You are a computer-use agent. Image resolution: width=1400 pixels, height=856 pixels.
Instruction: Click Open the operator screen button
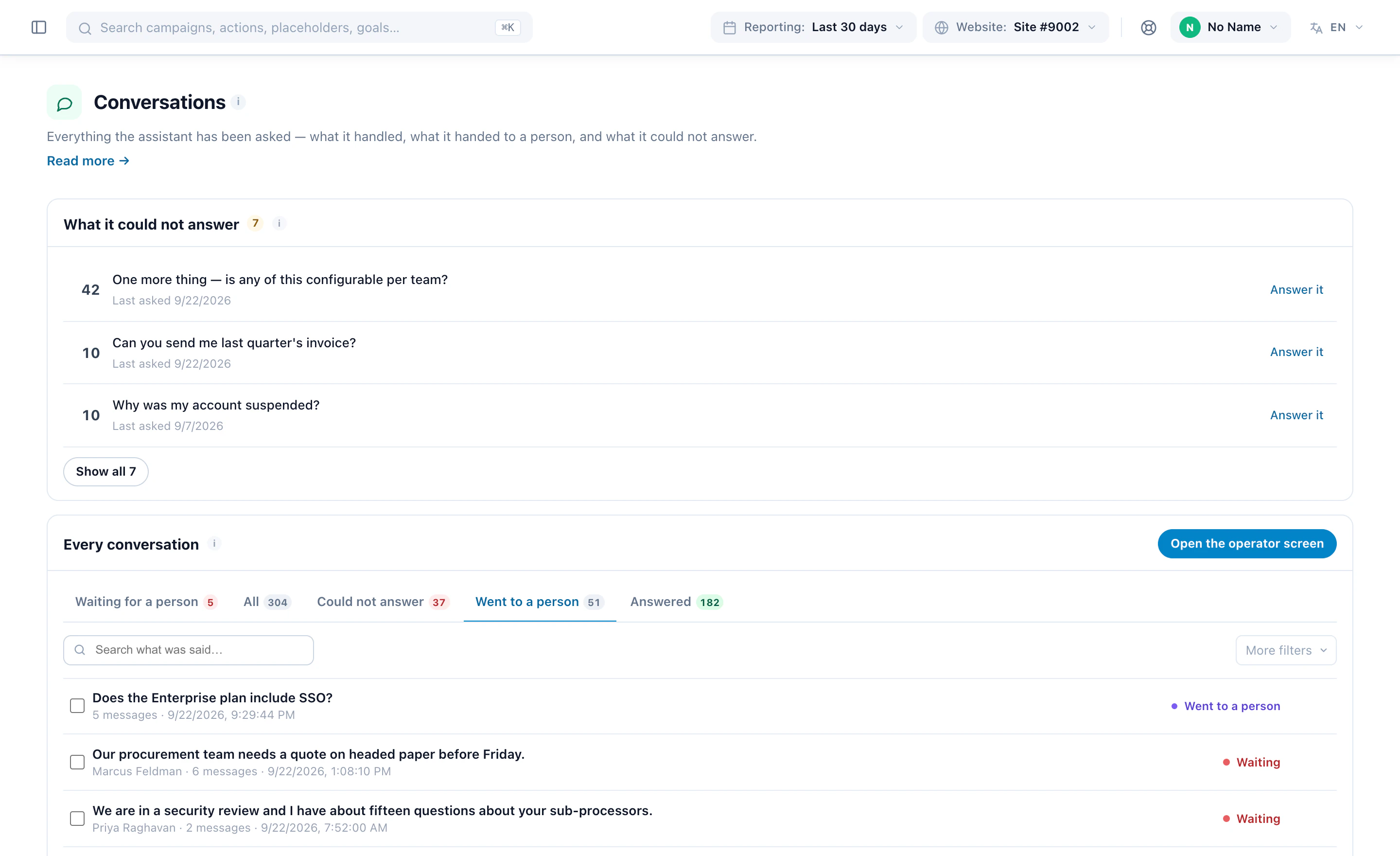[1246, 543]
